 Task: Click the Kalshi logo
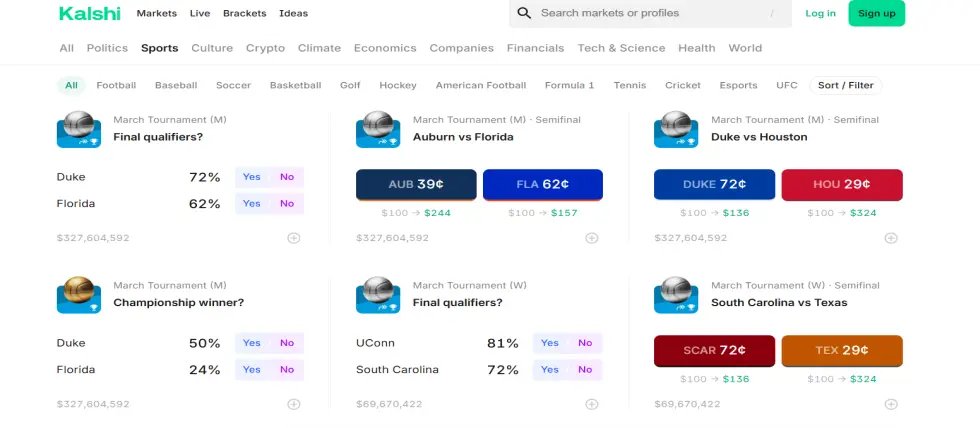tap(89, 13)
